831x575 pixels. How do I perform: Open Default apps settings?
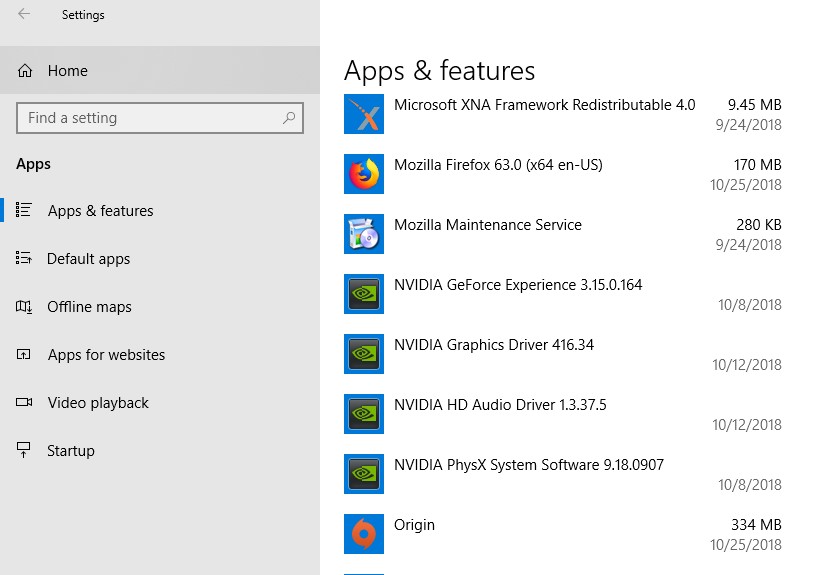coord(88,259)
